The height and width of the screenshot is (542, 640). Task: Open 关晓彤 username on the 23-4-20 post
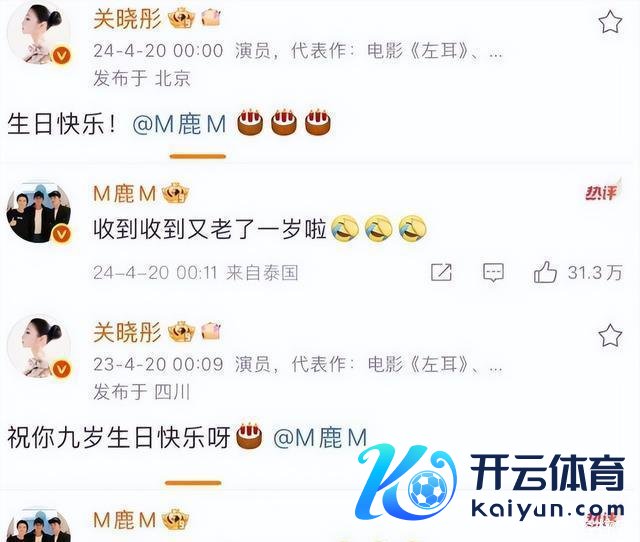tap(127, 332)
